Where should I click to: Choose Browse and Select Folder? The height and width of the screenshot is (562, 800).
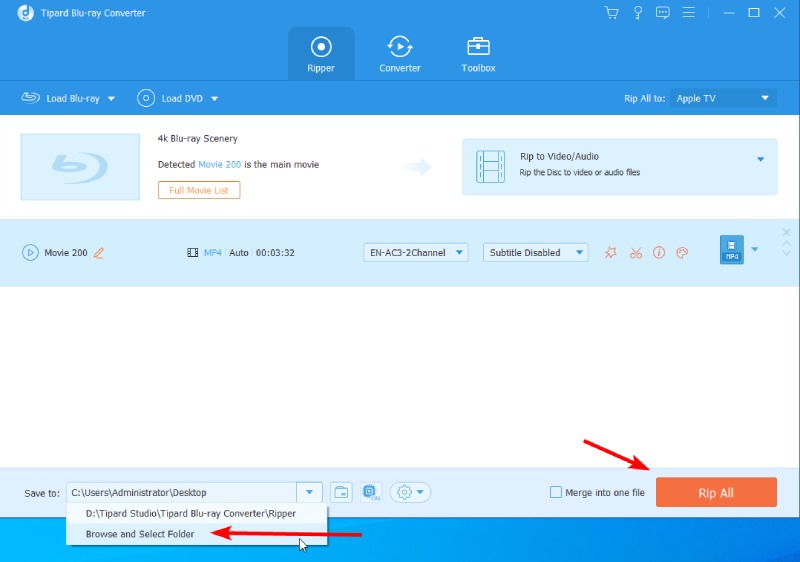tap(197, 534)
